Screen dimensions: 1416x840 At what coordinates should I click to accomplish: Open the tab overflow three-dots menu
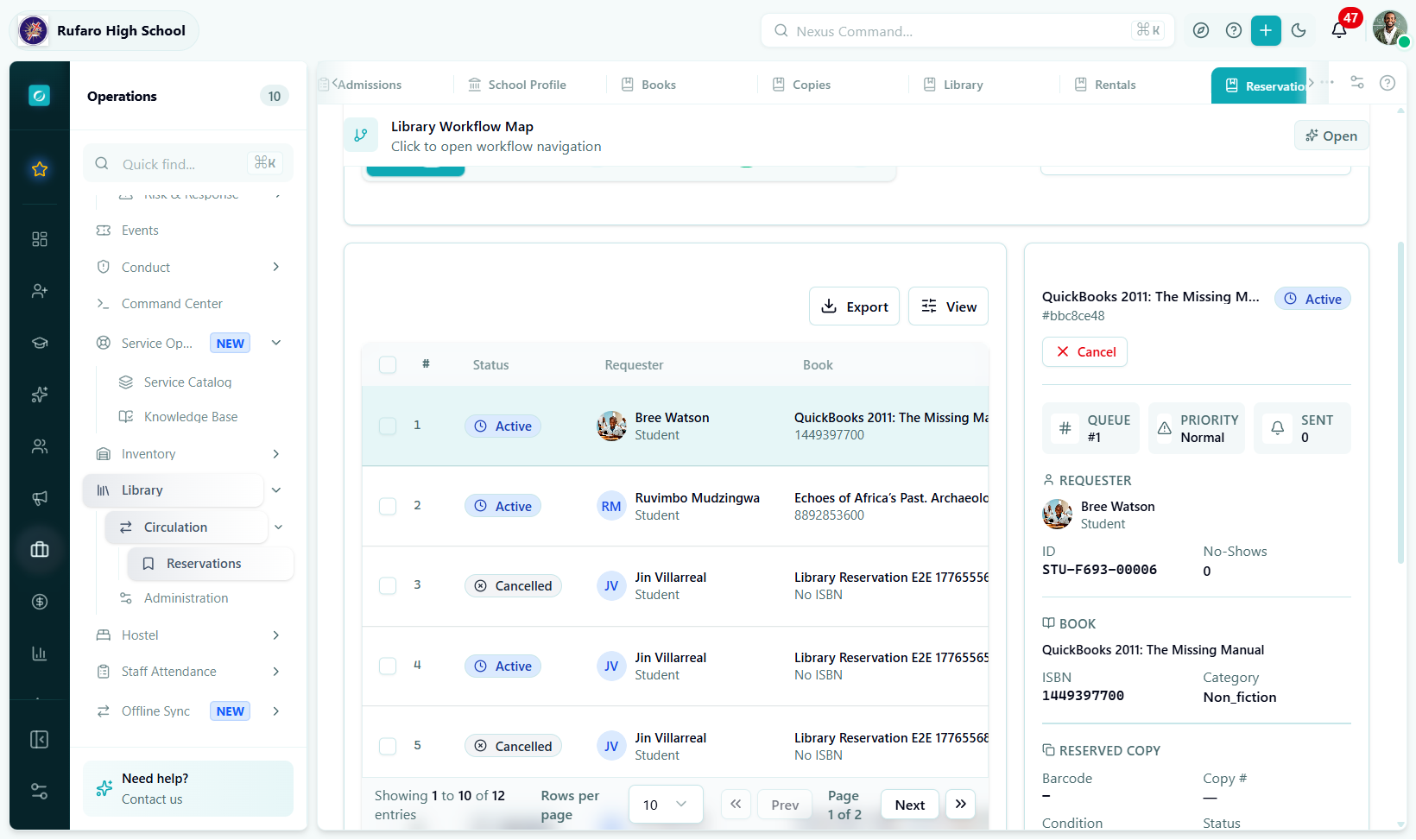coord(1327,83)
